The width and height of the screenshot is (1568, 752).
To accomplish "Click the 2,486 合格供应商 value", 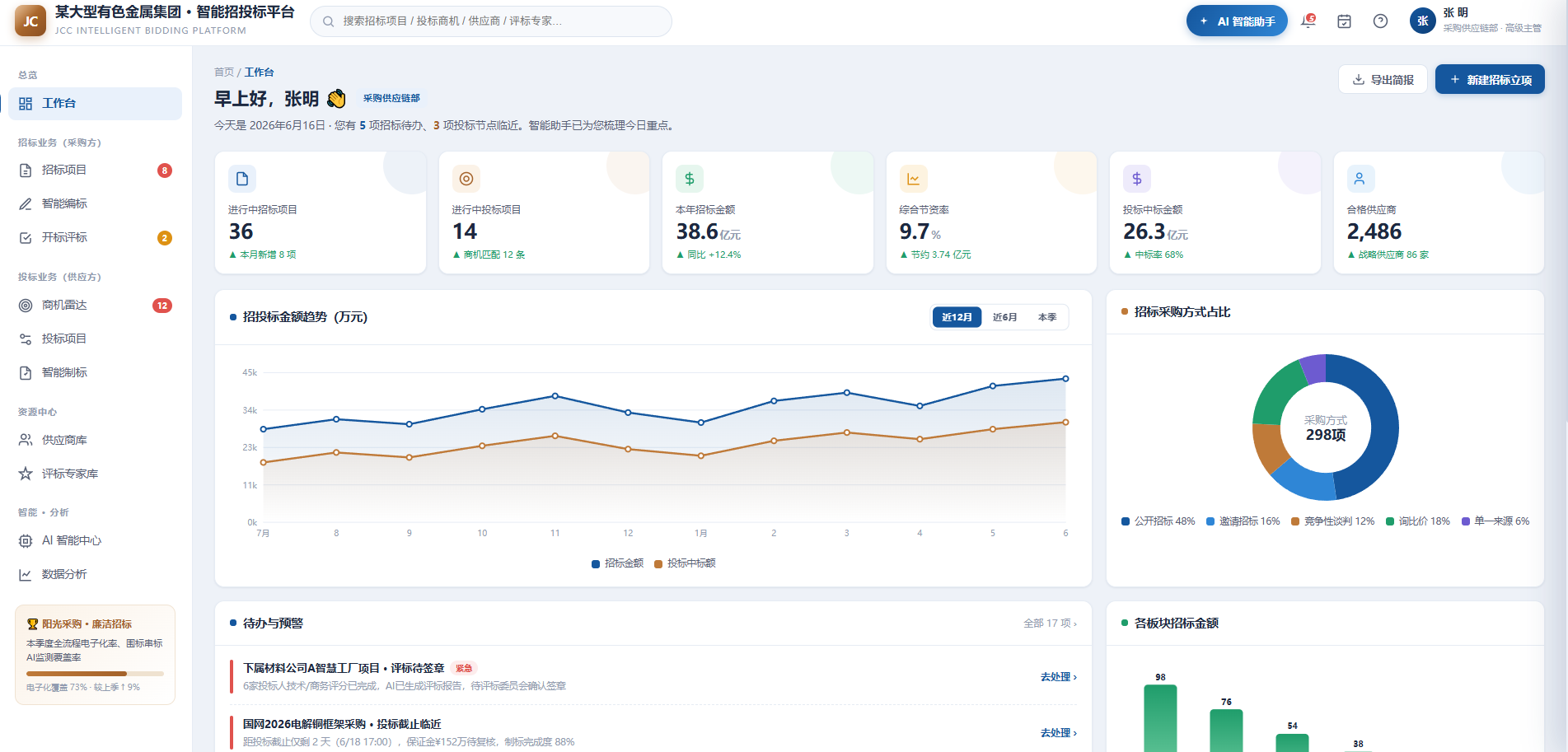I will click(1374, 232).
